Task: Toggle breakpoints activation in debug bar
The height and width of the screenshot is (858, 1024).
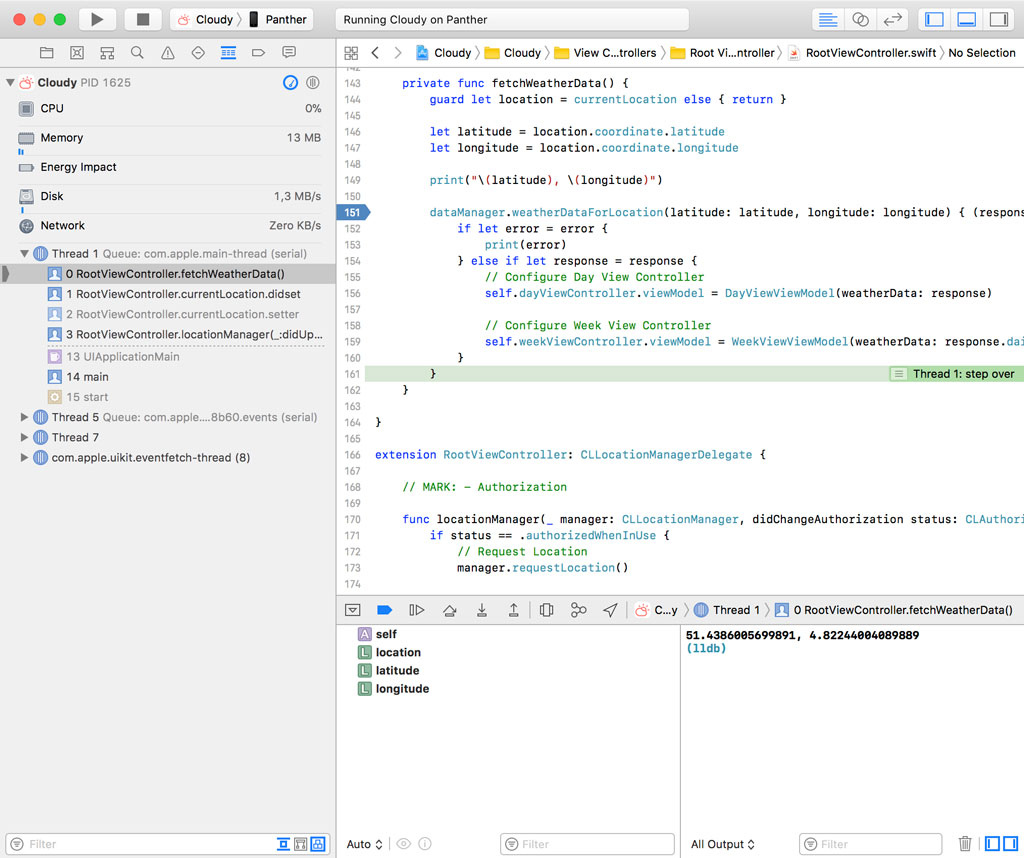Action: tap(384, 610)
